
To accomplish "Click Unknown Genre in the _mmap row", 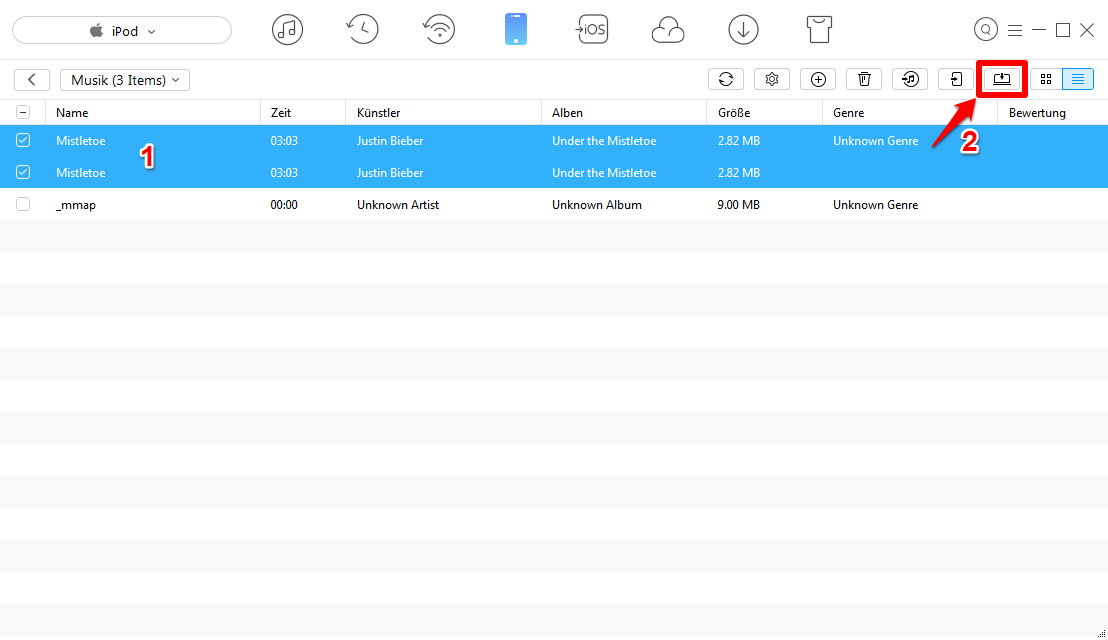I will [x=876, y=205].
